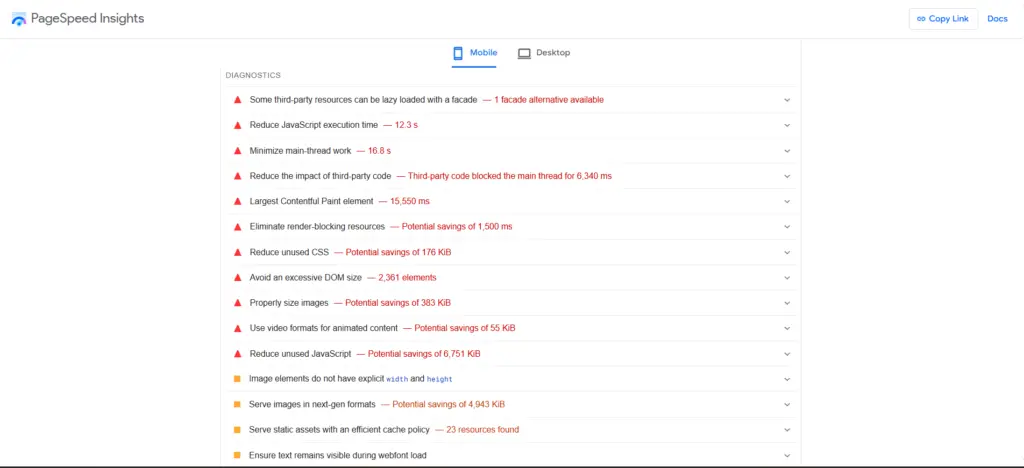Viewport: 1024px width, 468px height.
Task: Expand the Avoid excessive DOM size chevron
Action: (787, 277)
